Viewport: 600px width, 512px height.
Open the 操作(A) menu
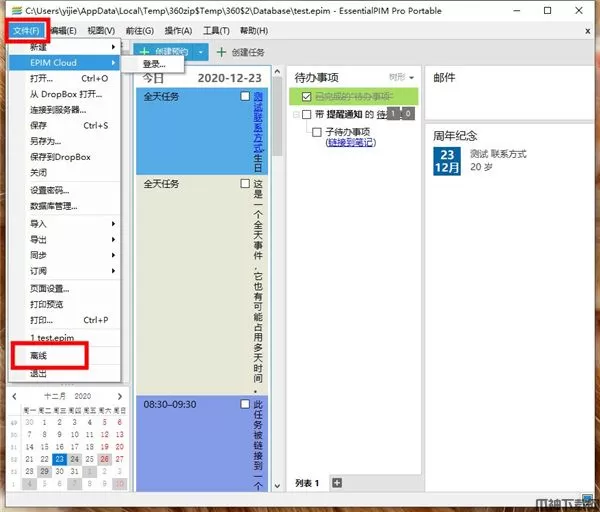point(178,31)
